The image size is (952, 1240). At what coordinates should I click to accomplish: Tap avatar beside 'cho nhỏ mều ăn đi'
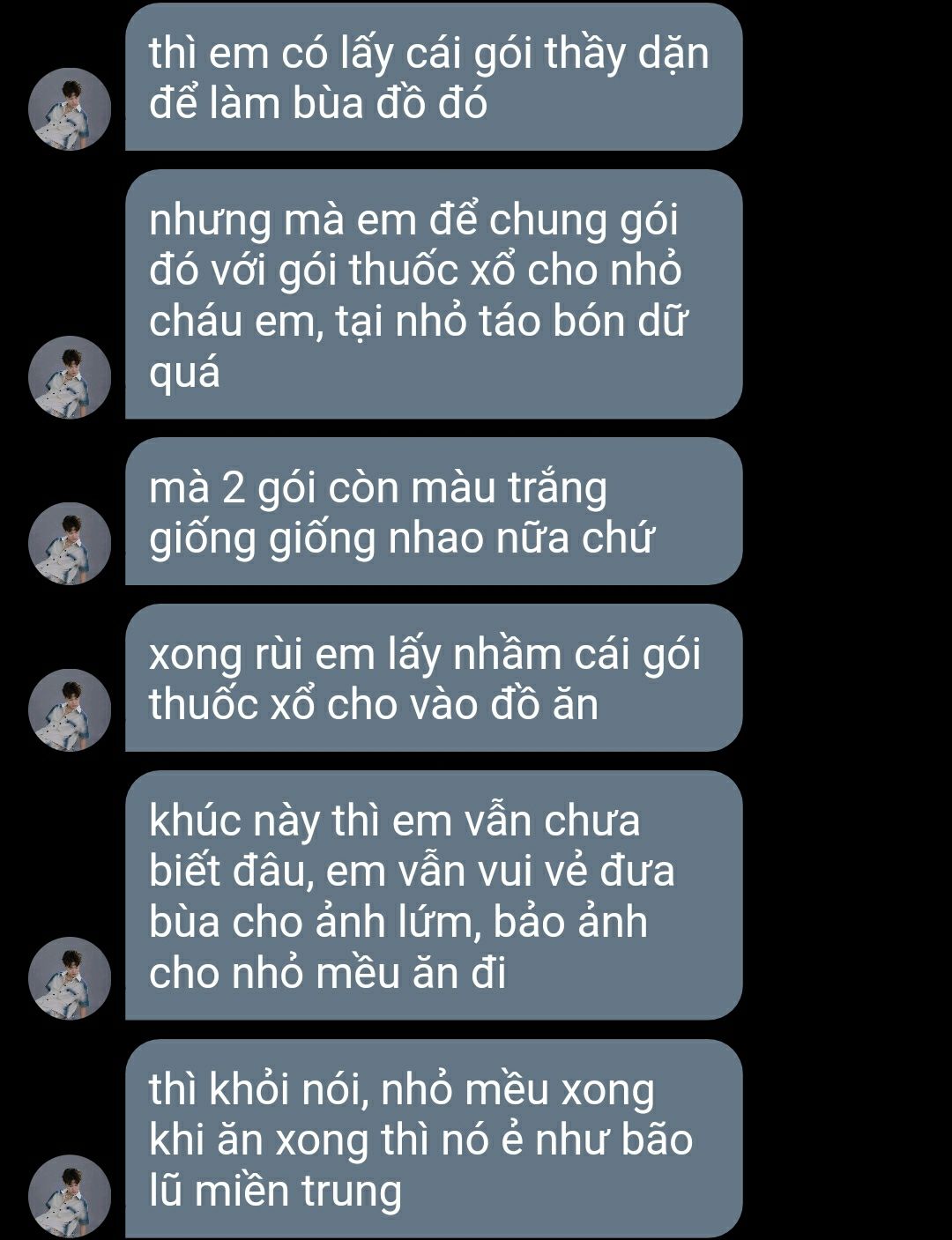[x=70, y=978]
